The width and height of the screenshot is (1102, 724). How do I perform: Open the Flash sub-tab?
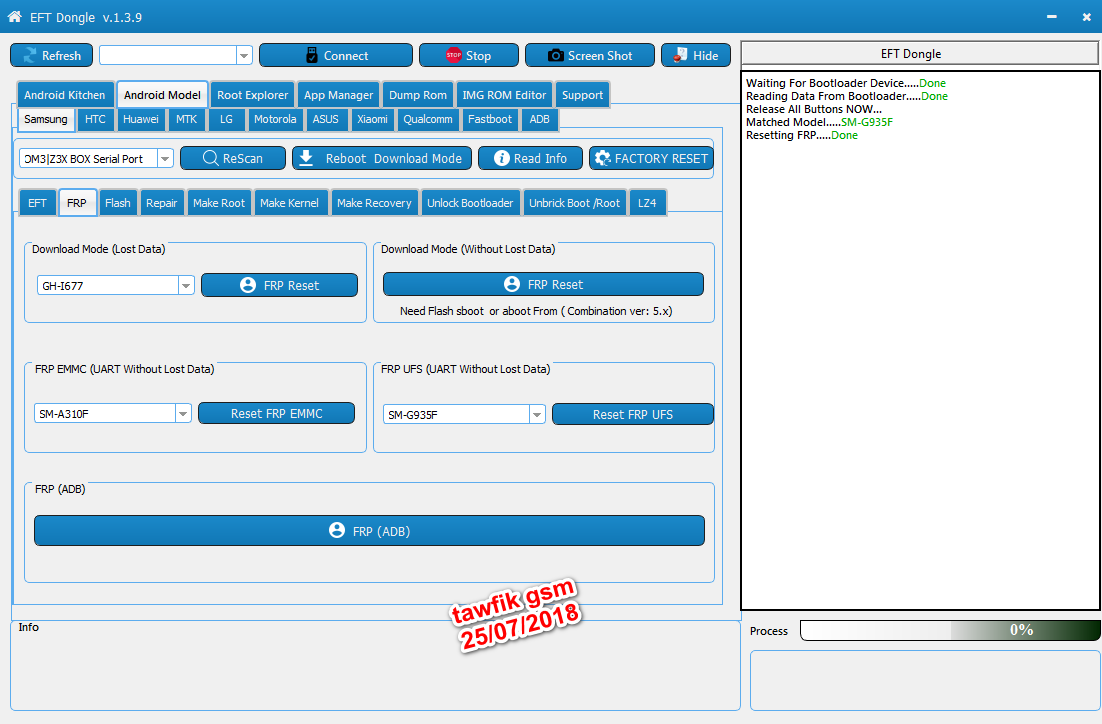117,203
